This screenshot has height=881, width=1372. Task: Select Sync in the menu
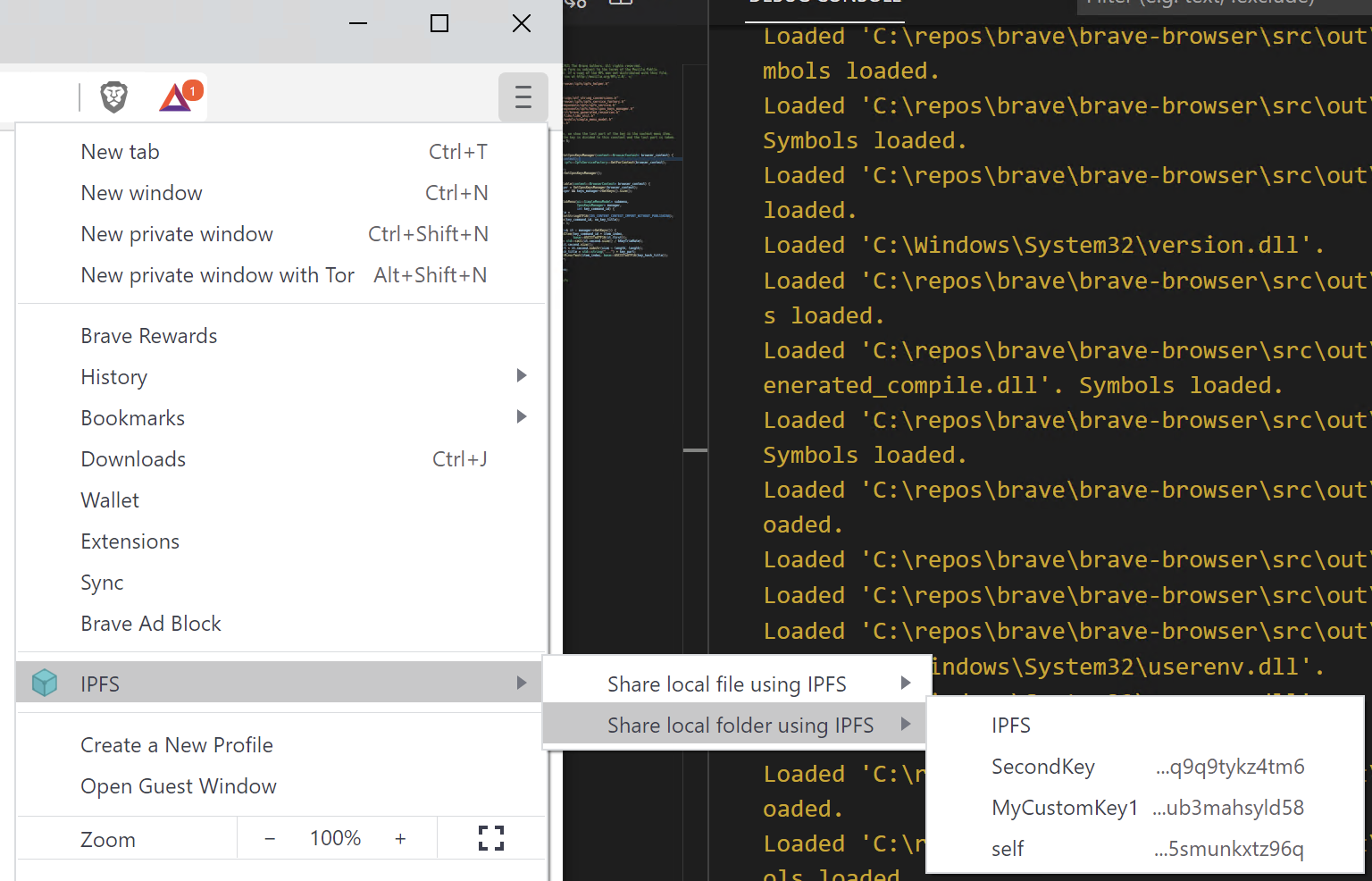pos(281,583)
